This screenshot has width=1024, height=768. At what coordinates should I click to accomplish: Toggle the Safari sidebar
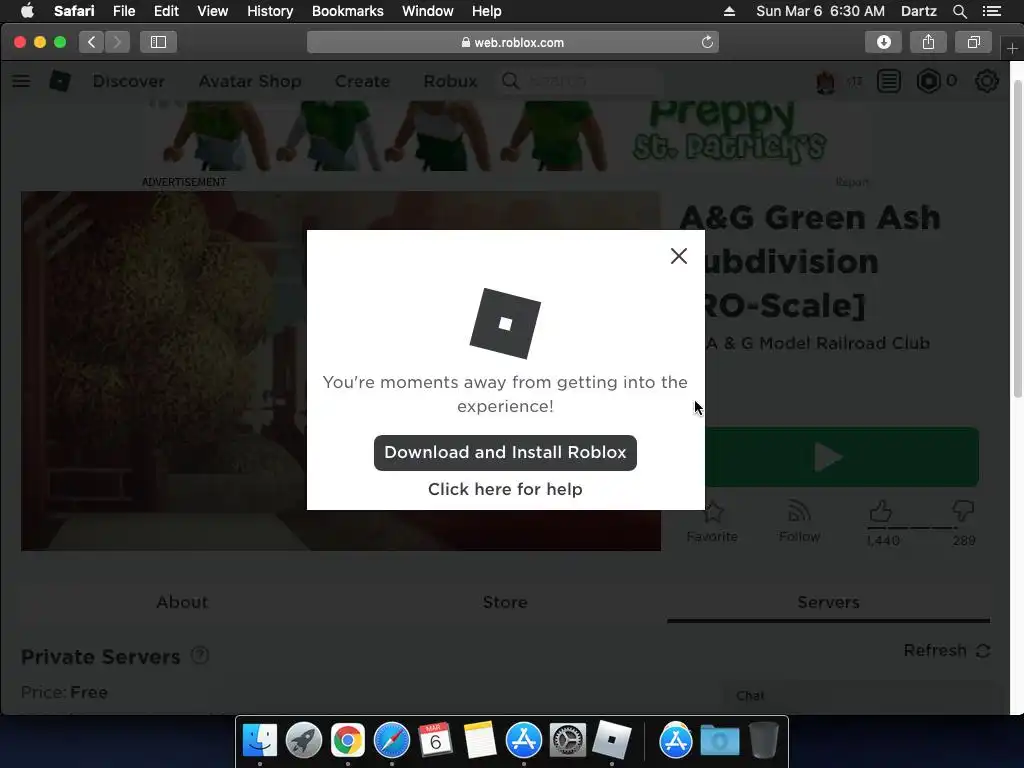click(x=158, y=42)
